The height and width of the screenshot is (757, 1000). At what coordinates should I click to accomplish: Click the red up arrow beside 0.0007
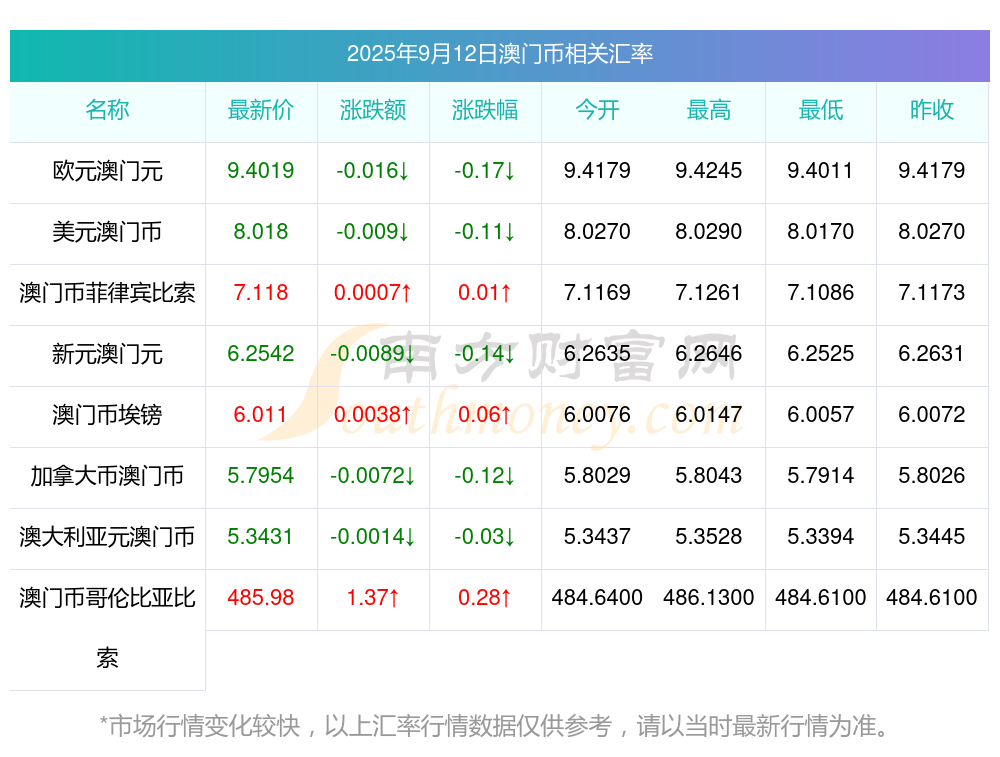click(x=407, y=294)
